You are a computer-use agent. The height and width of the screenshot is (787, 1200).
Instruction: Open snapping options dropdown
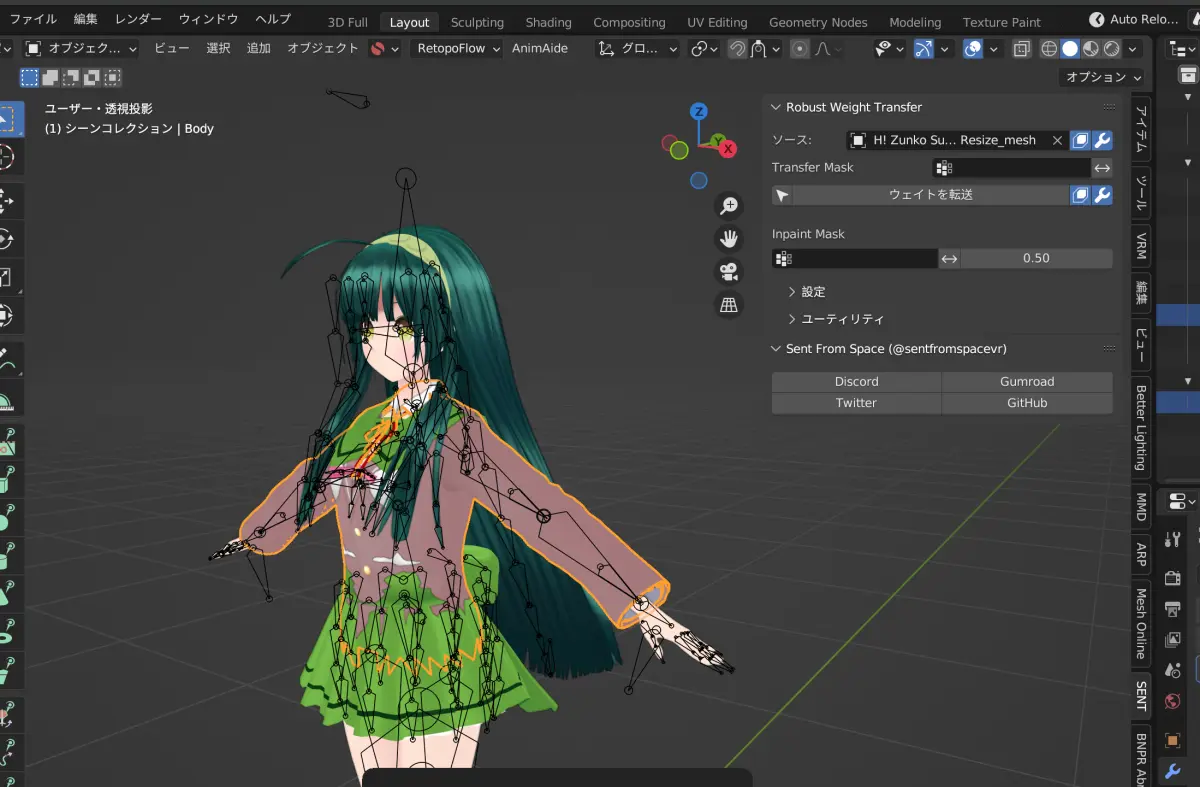click(x=765, y=48)
